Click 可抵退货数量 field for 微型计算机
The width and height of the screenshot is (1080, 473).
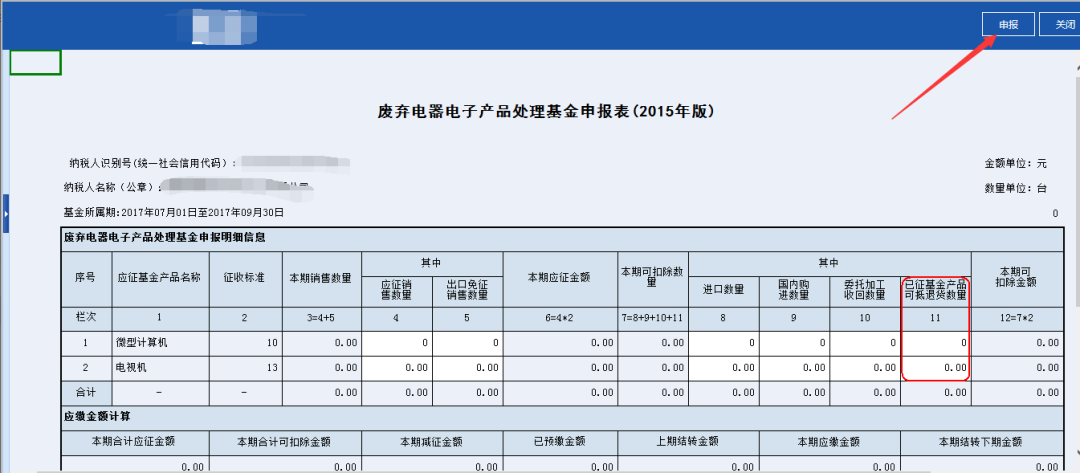coord(936,342)
